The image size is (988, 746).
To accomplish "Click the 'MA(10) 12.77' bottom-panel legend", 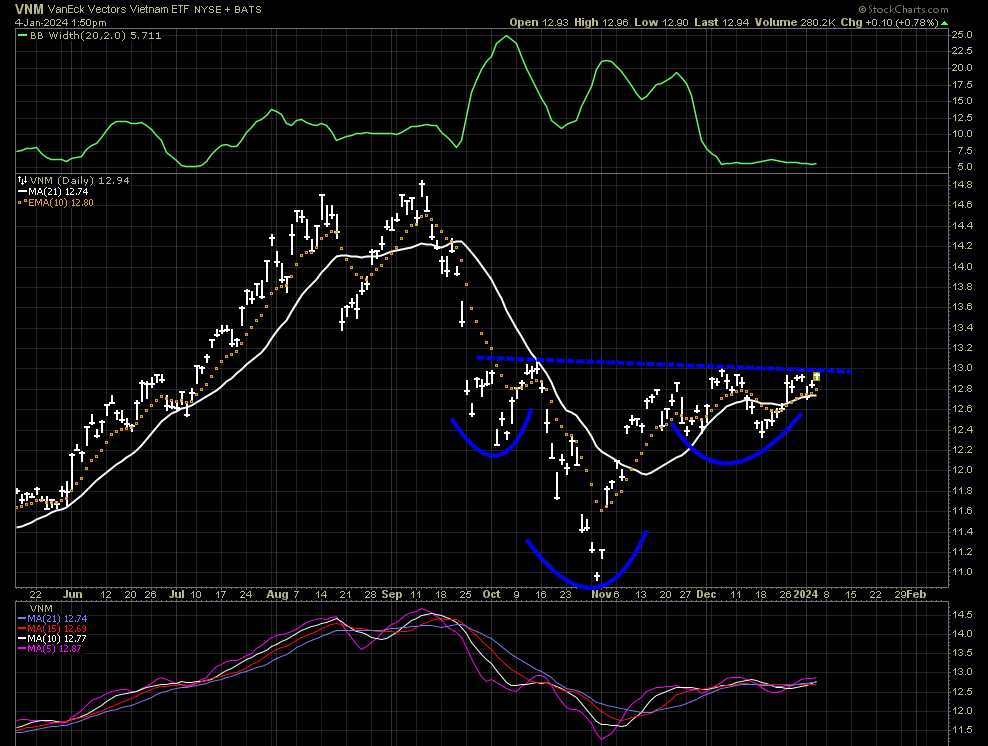I will click(x=57, y=639).
